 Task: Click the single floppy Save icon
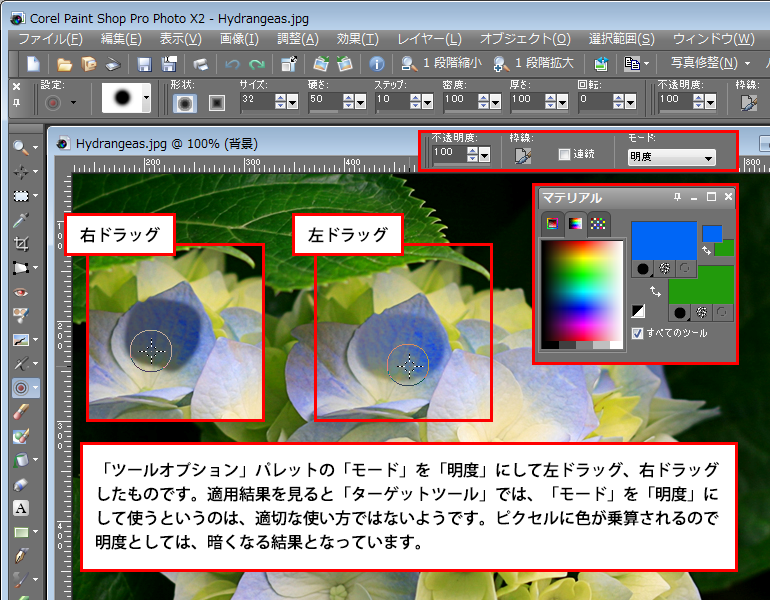tap(144, 64)
